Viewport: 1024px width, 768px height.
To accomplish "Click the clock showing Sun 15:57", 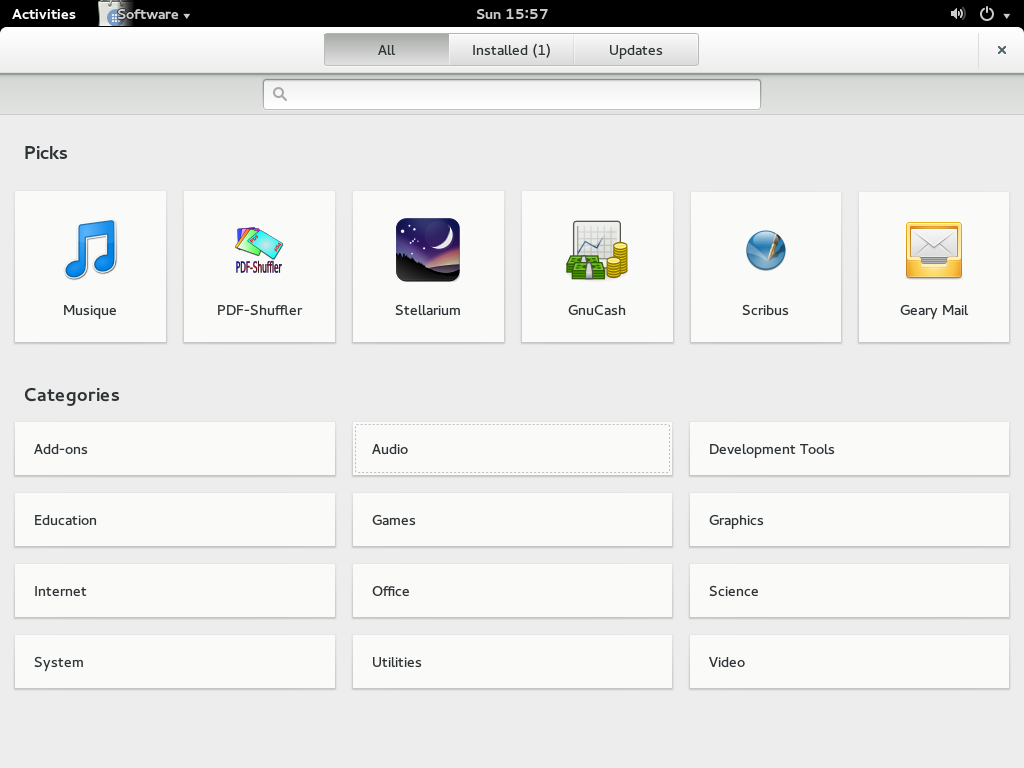I will (x=512, y=14).
